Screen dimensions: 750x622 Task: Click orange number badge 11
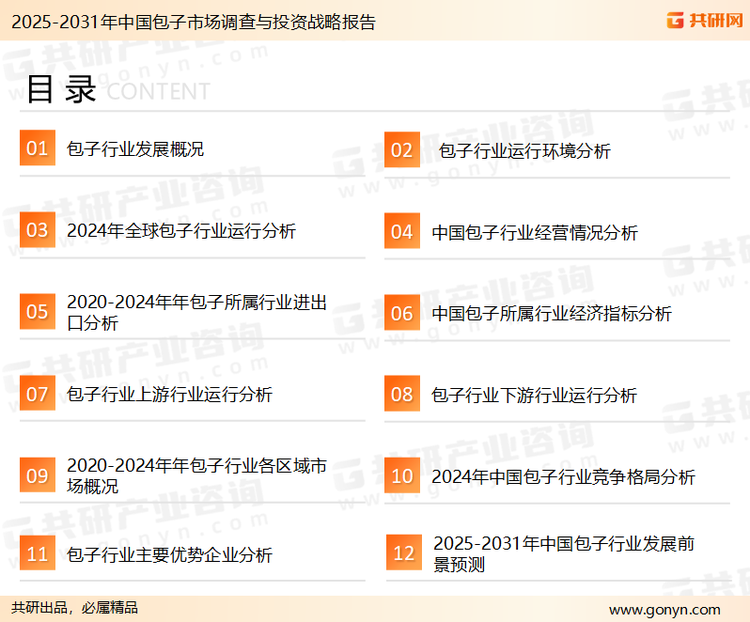(37, 553)
